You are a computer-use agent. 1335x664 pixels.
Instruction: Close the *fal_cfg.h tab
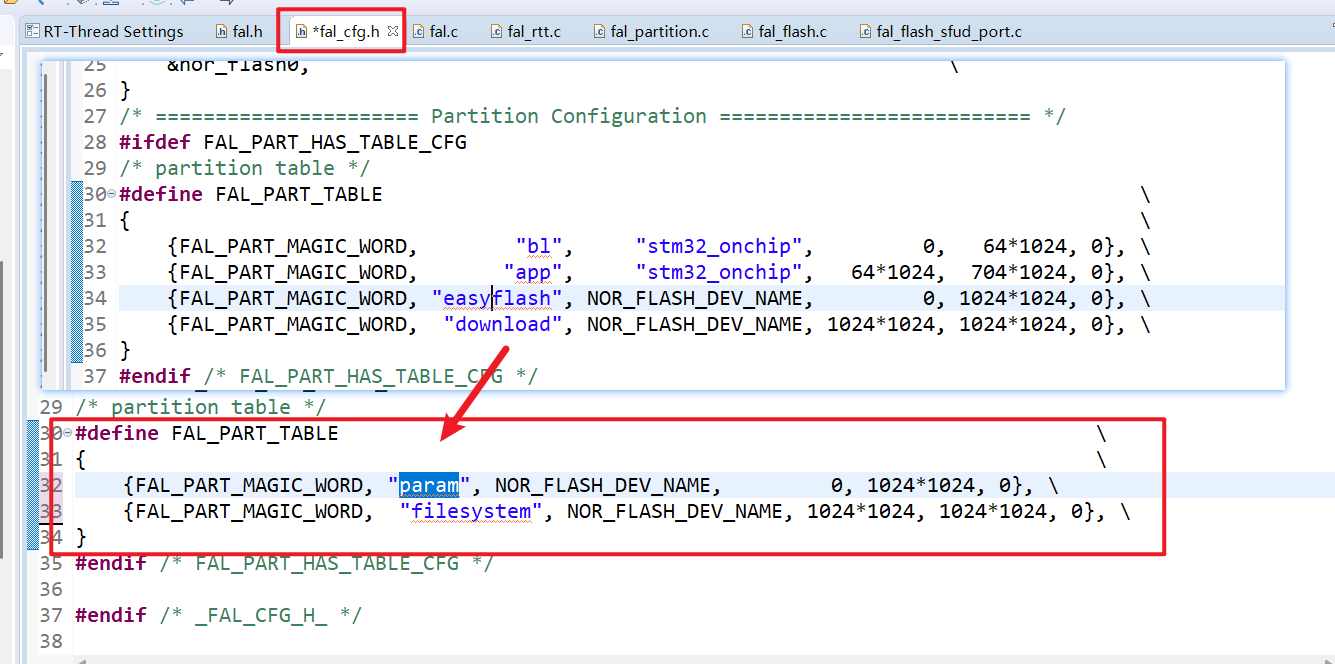click(x=392, y=31)
